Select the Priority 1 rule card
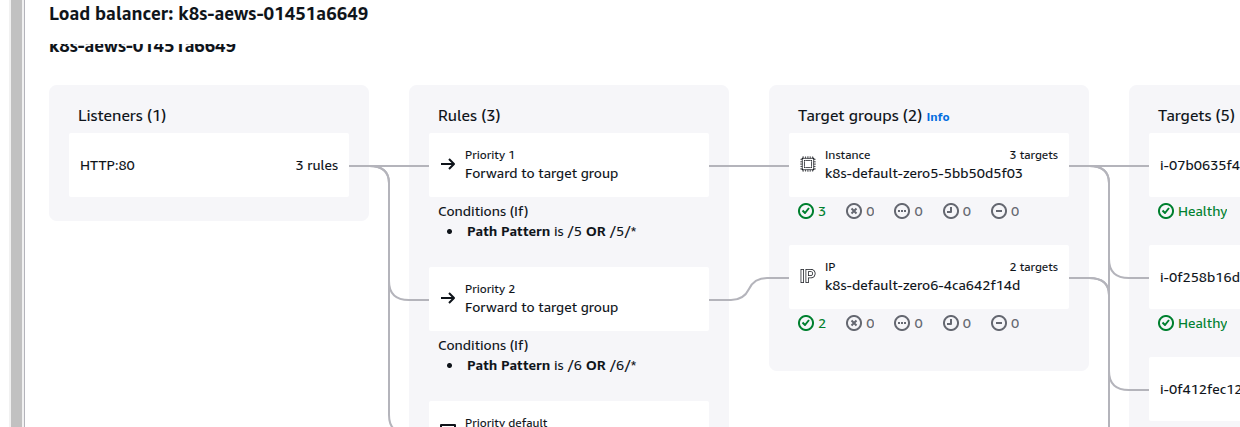The height and width of the screenshot is (427, 1240). 569,165
